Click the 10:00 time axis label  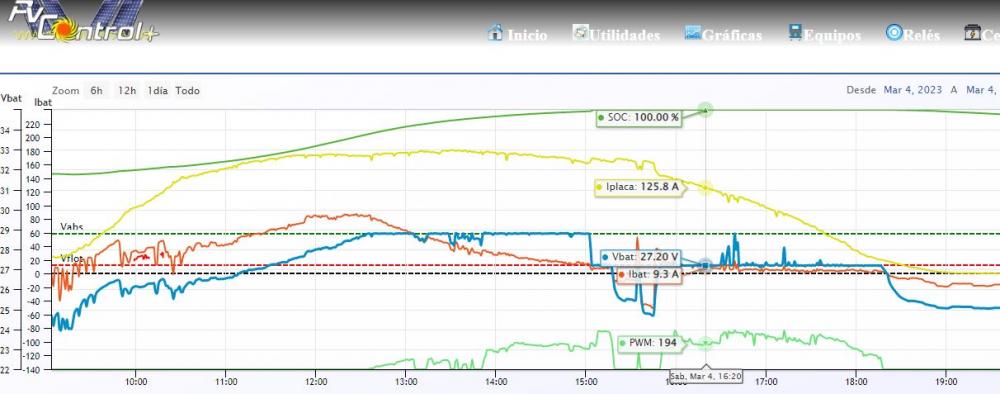136,382
